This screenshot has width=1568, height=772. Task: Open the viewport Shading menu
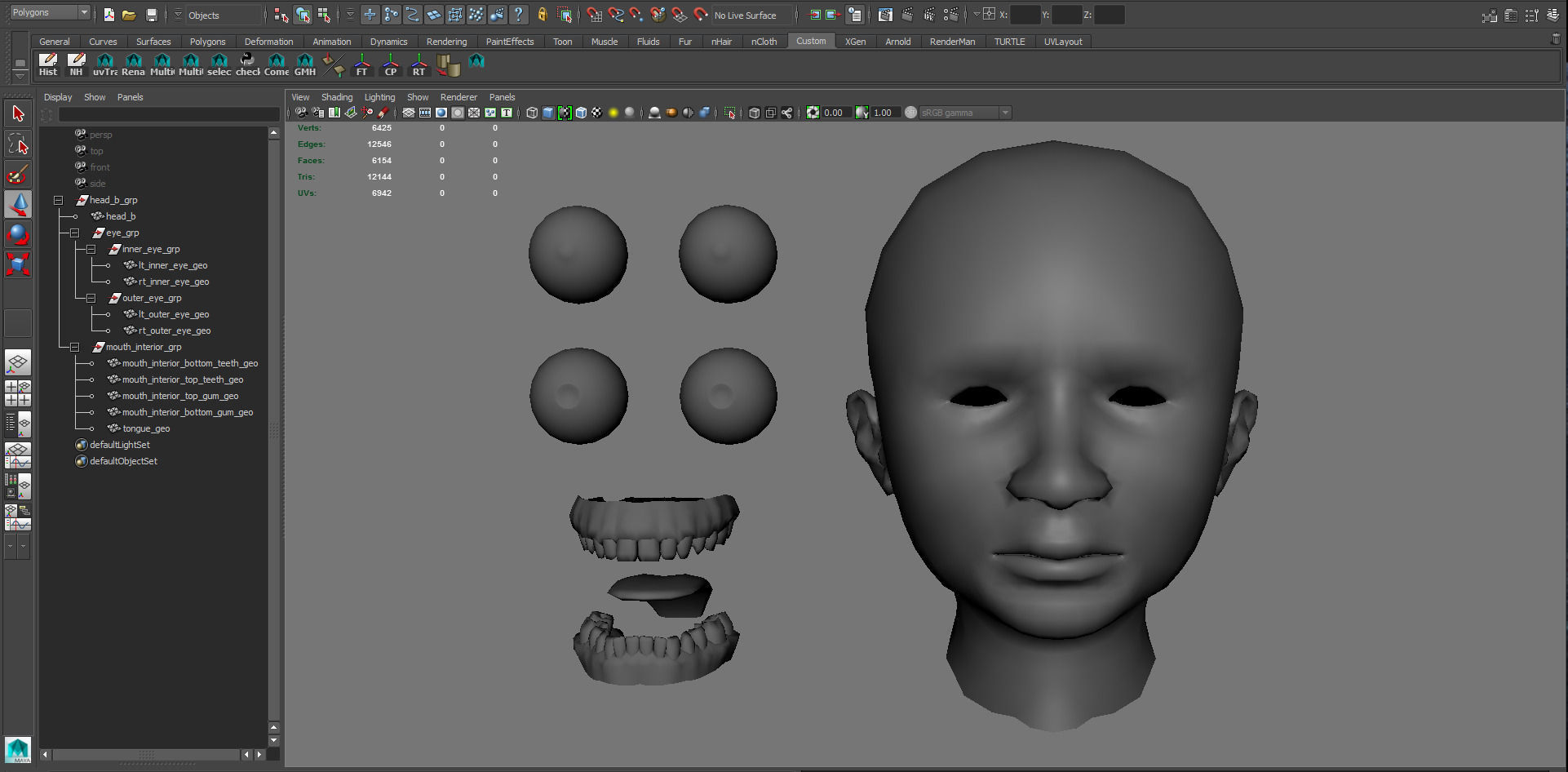(337, 97)
